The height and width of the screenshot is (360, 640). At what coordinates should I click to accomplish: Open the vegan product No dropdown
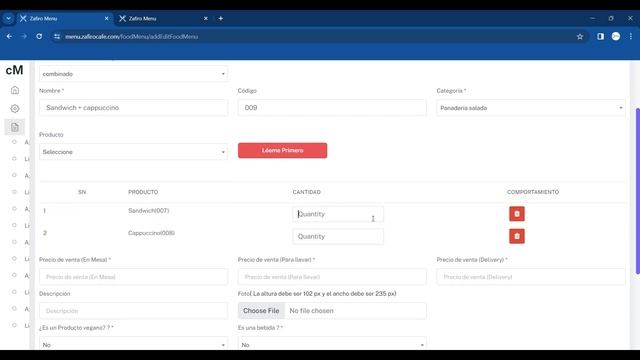[x=133, y=344]
